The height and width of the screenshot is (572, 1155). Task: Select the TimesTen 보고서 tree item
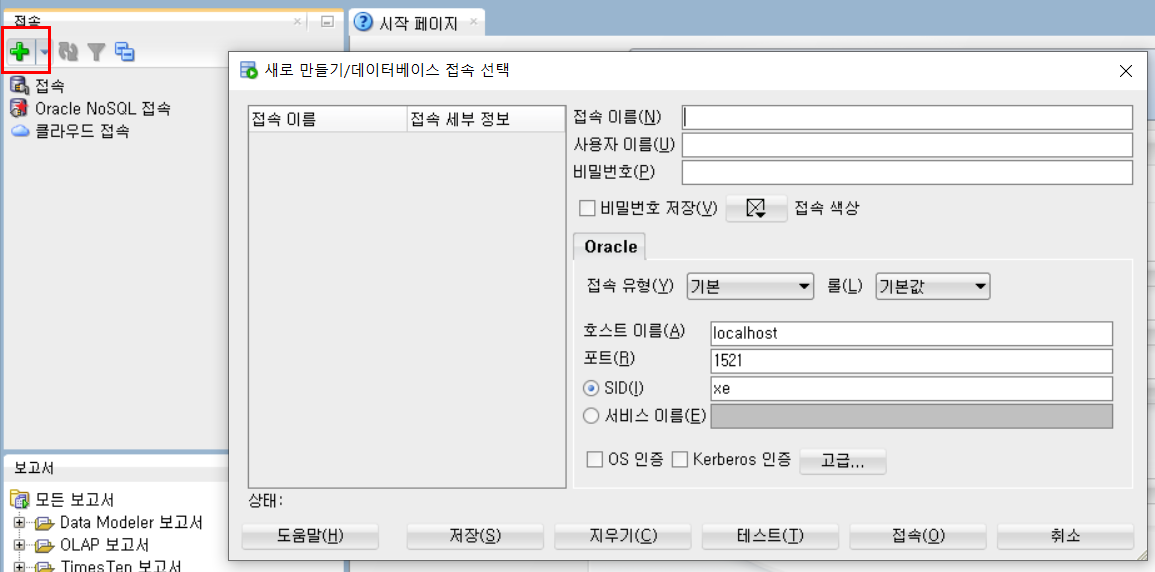[x=121, y=567]
